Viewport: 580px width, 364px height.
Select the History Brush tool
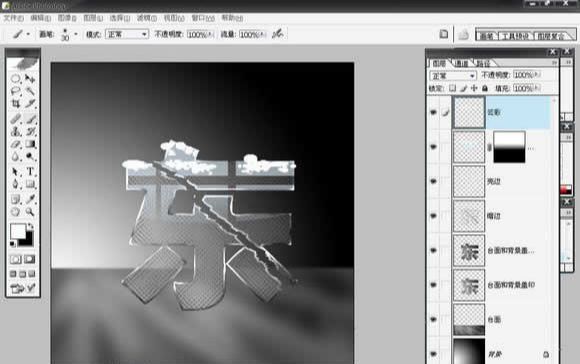30,131
